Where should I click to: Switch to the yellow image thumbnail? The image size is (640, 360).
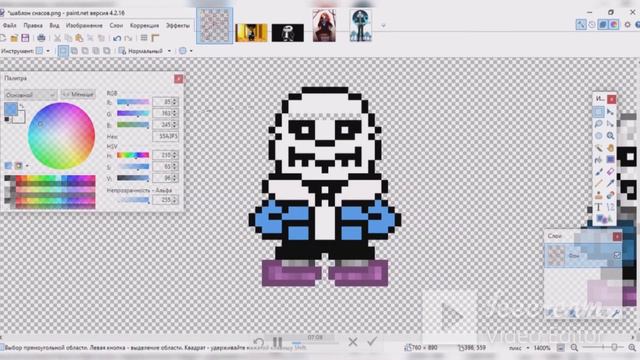click(251, 33)
